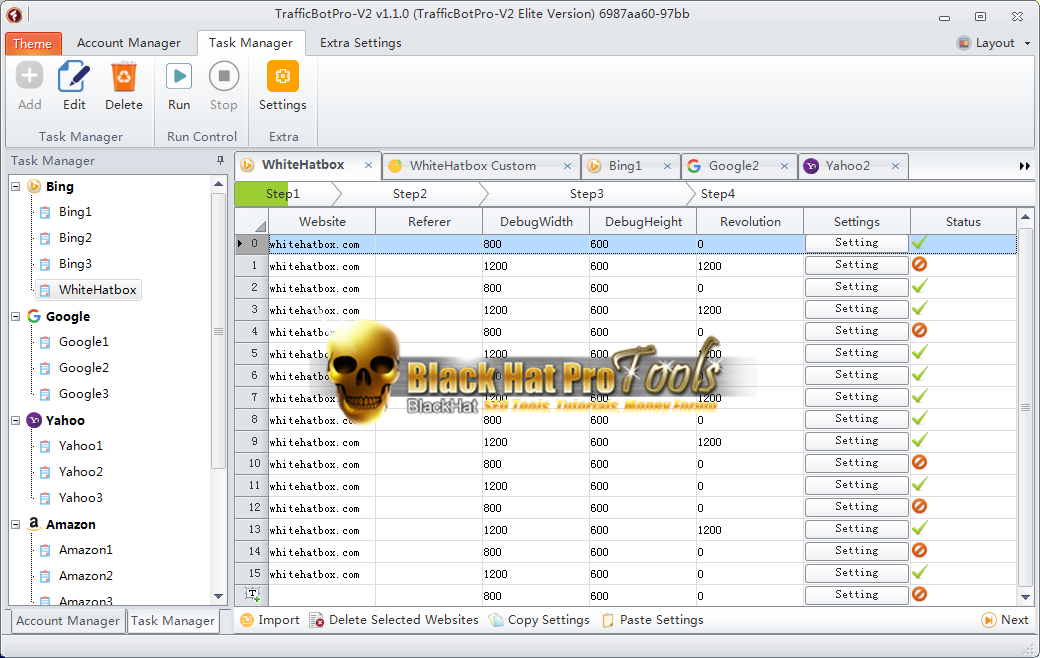This screenshot has width=1040, height=658.
Task: Click Delete Selected Websites icon
Action: click(x=316, y=620)
